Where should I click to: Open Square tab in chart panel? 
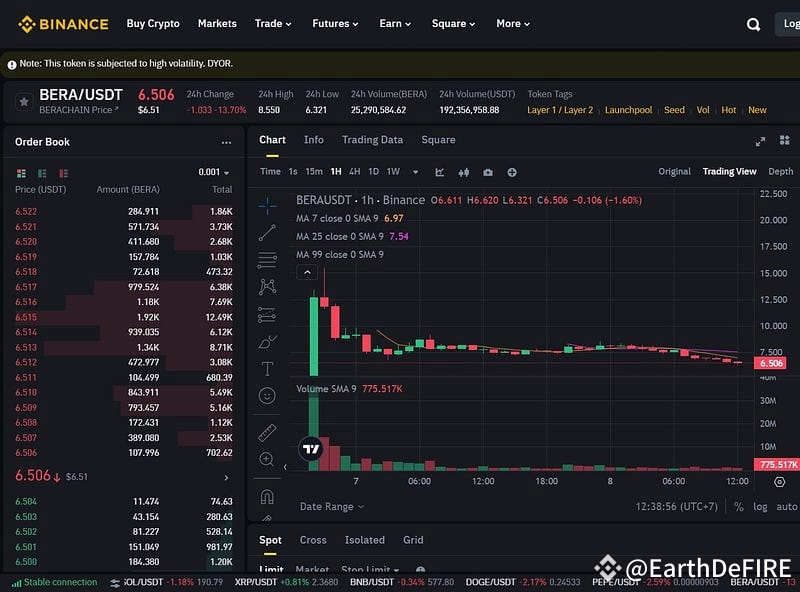438,140
